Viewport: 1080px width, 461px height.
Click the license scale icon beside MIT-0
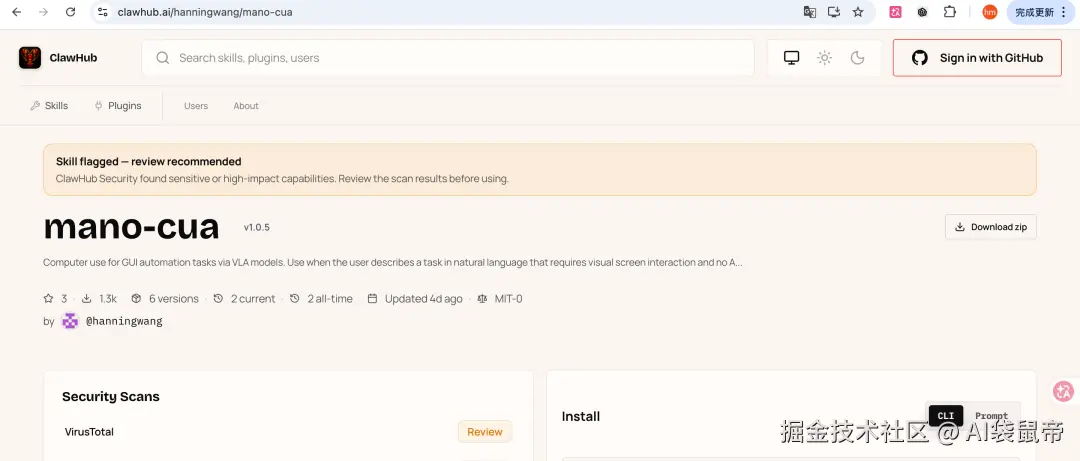pyautogui.click(x=483, y=298)
